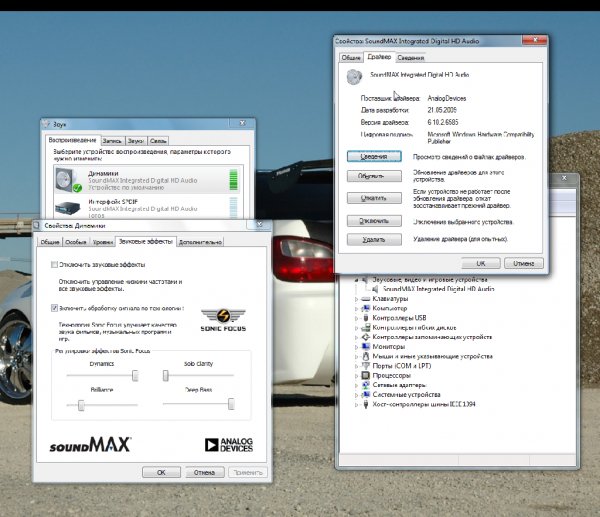Click the storage controllers icon

[366, 337]
